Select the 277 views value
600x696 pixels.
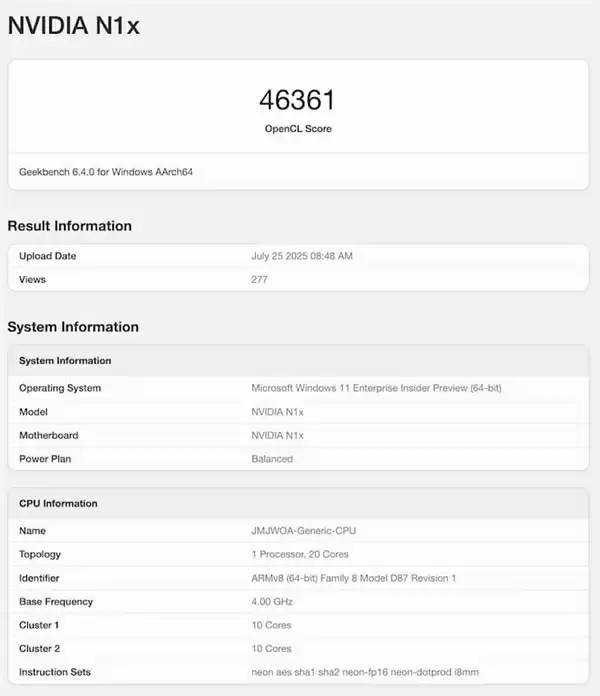click(x=259, y=280)
